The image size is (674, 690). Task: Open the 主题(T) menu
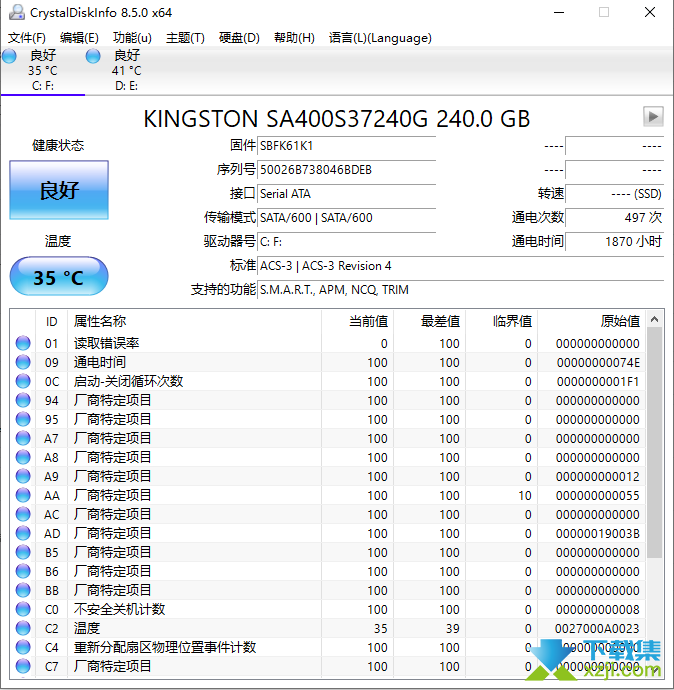(185, 38)
